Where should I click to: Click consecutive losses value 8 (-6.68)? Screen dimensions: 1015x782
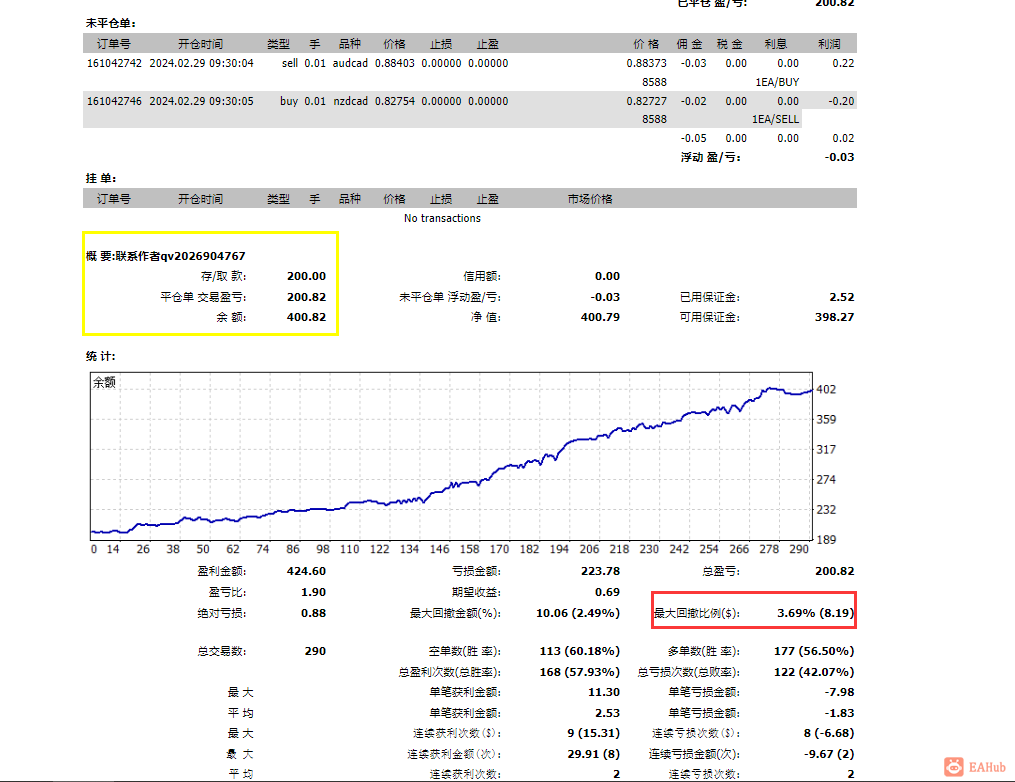coord(829,733)
